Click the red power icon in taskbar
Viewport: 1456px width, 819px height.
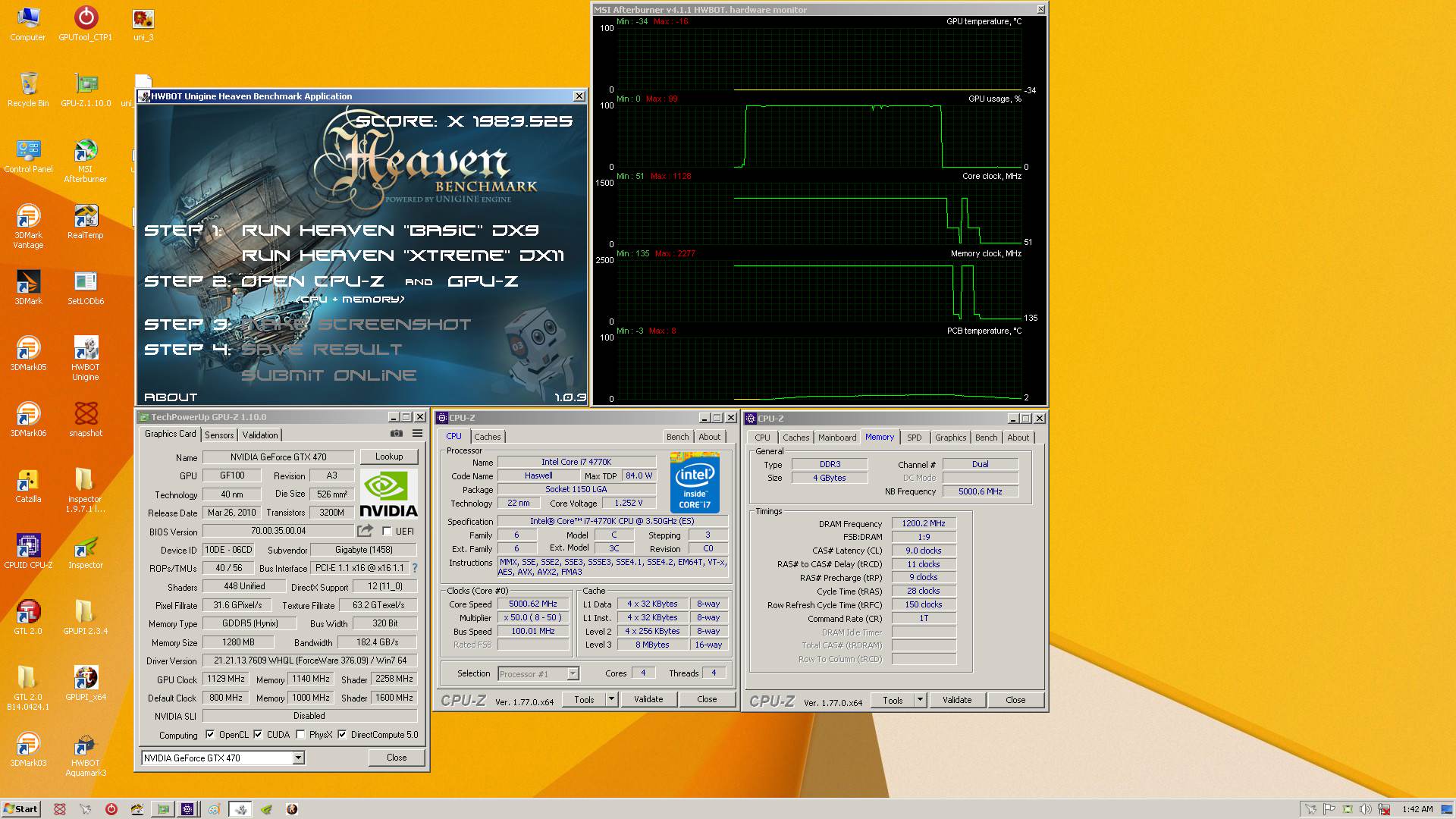tap(111, 809)
